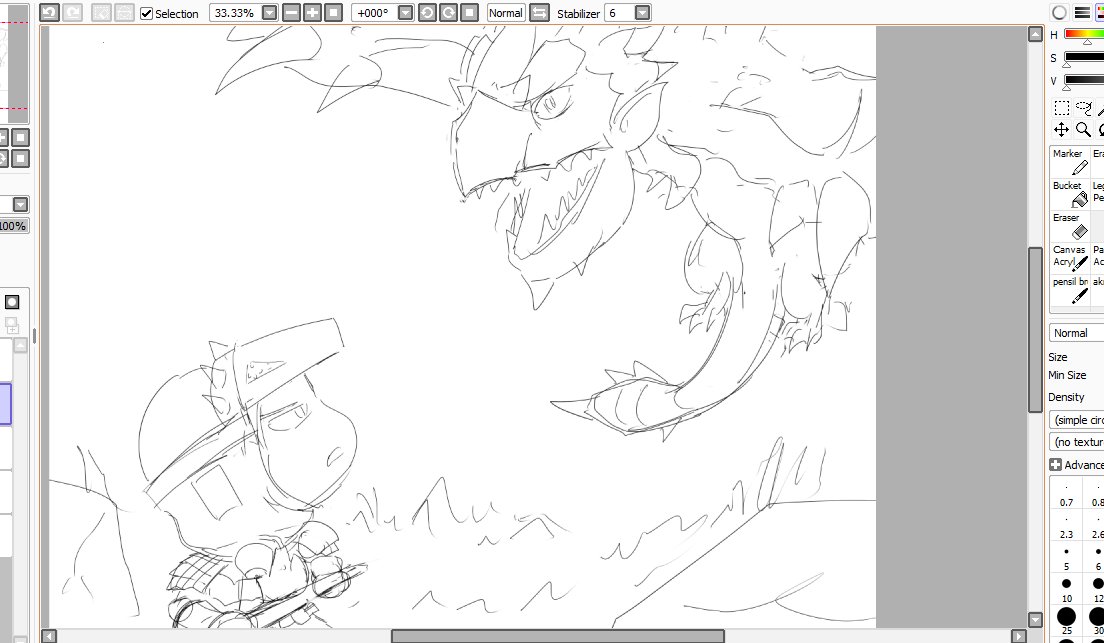Open the layer blending mode dropdown arrow
The image size is (1104, 643).
coord(20,204)
